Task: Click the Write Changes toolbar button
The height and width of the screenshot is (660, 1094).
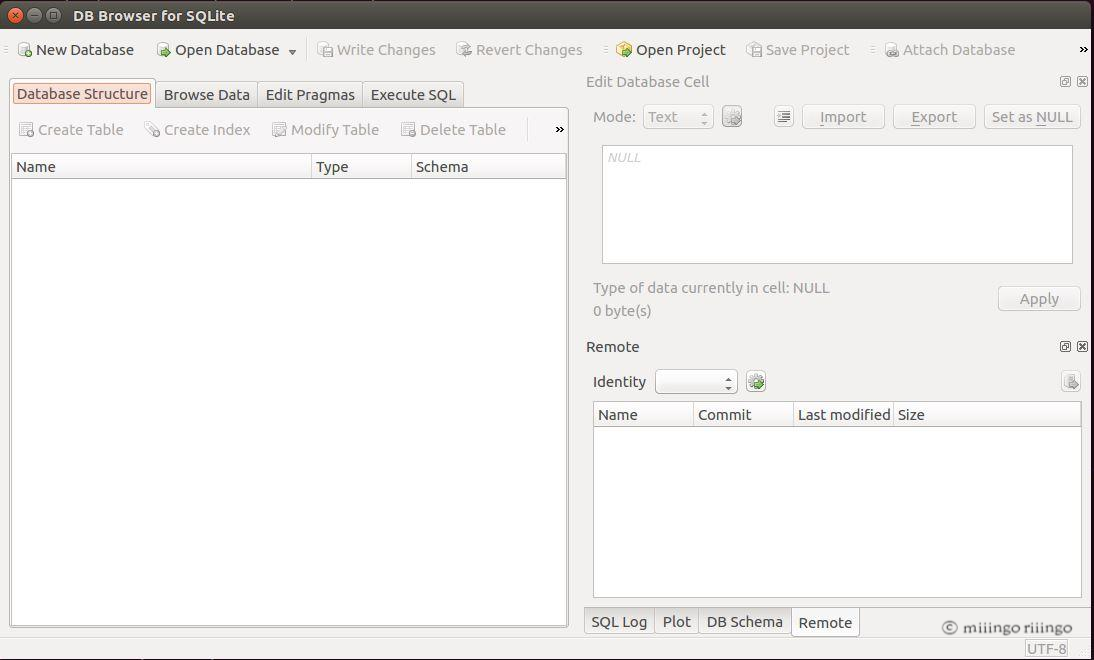Action: (x=376, y=50)
